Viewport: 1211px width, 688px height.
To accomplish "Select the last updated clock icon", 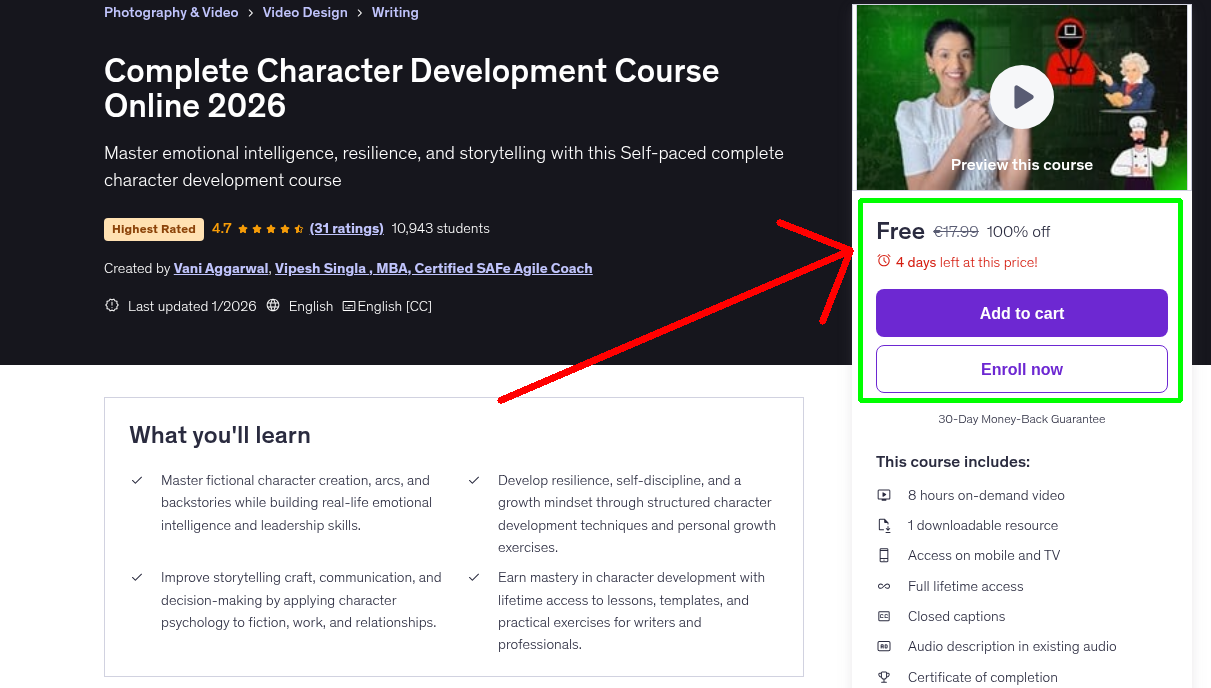I will (x=111, y=305).
